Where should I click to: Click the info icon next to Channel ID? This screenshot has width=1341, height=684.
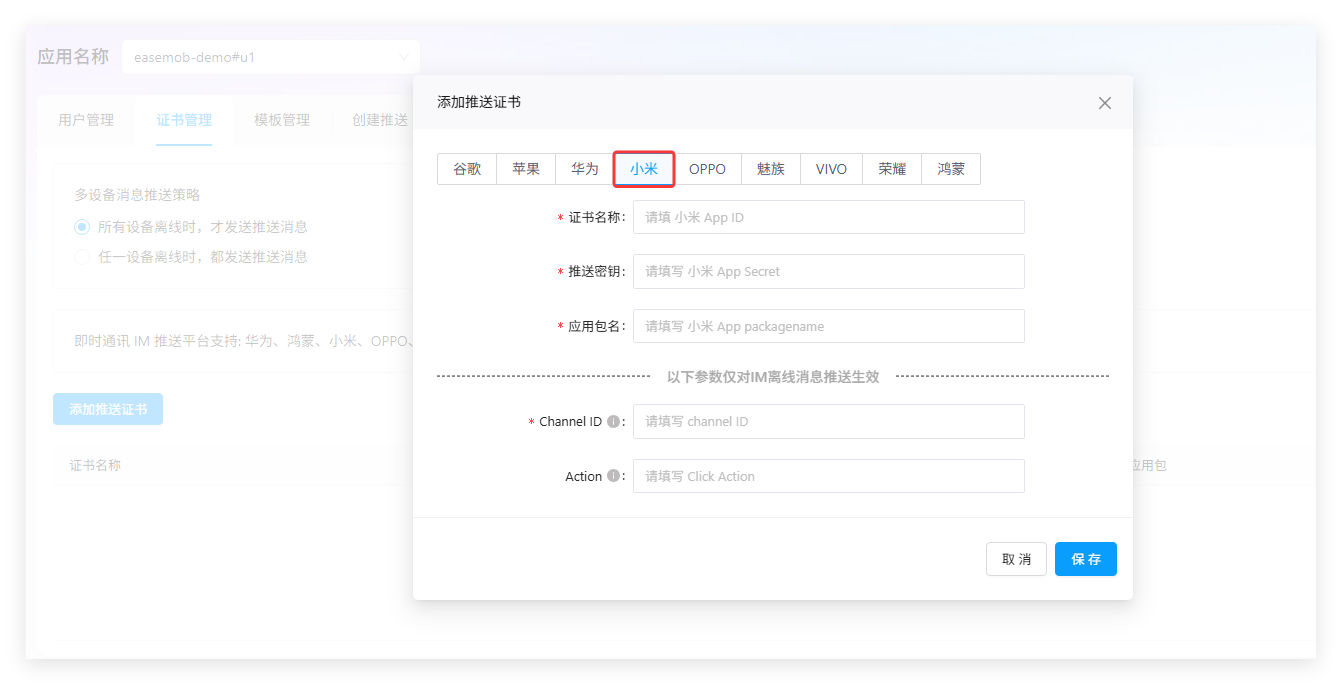[614, 422]
